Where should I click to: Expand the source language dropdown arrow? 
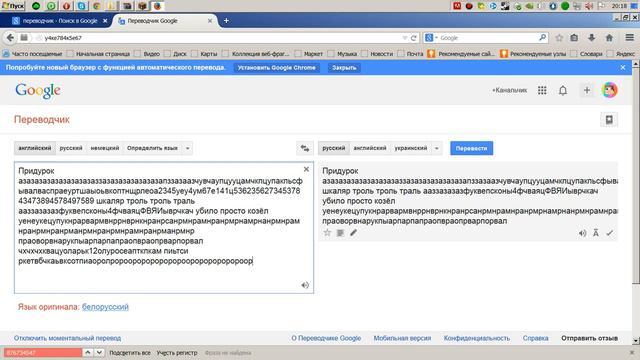coord(187,148)
